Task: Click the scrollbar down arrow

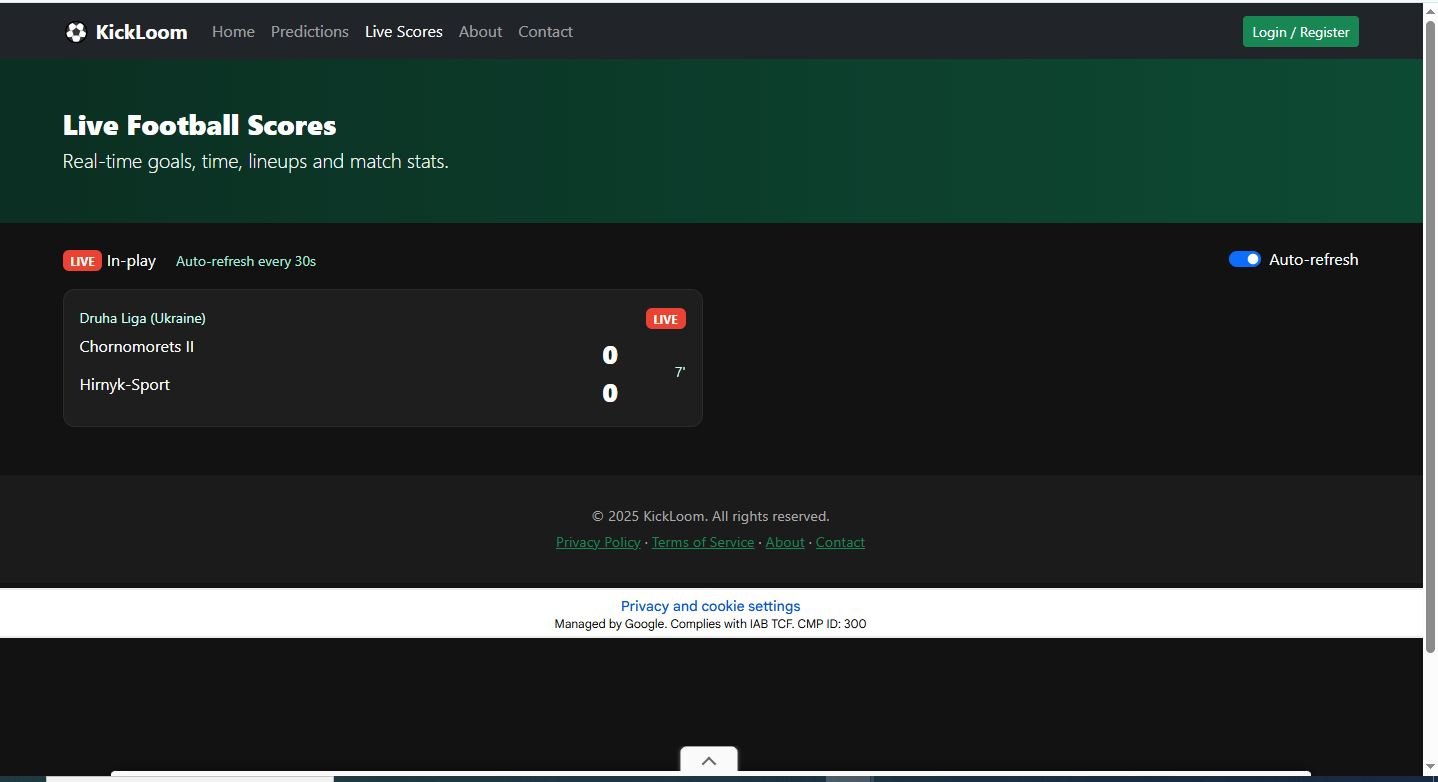Action: click(x=1430, y=767)
